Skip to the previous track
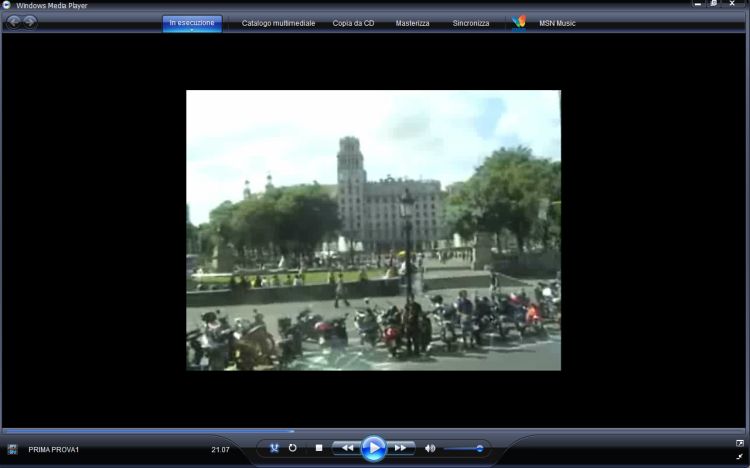This screenshot has height=468, width=750. click(346, 448)
